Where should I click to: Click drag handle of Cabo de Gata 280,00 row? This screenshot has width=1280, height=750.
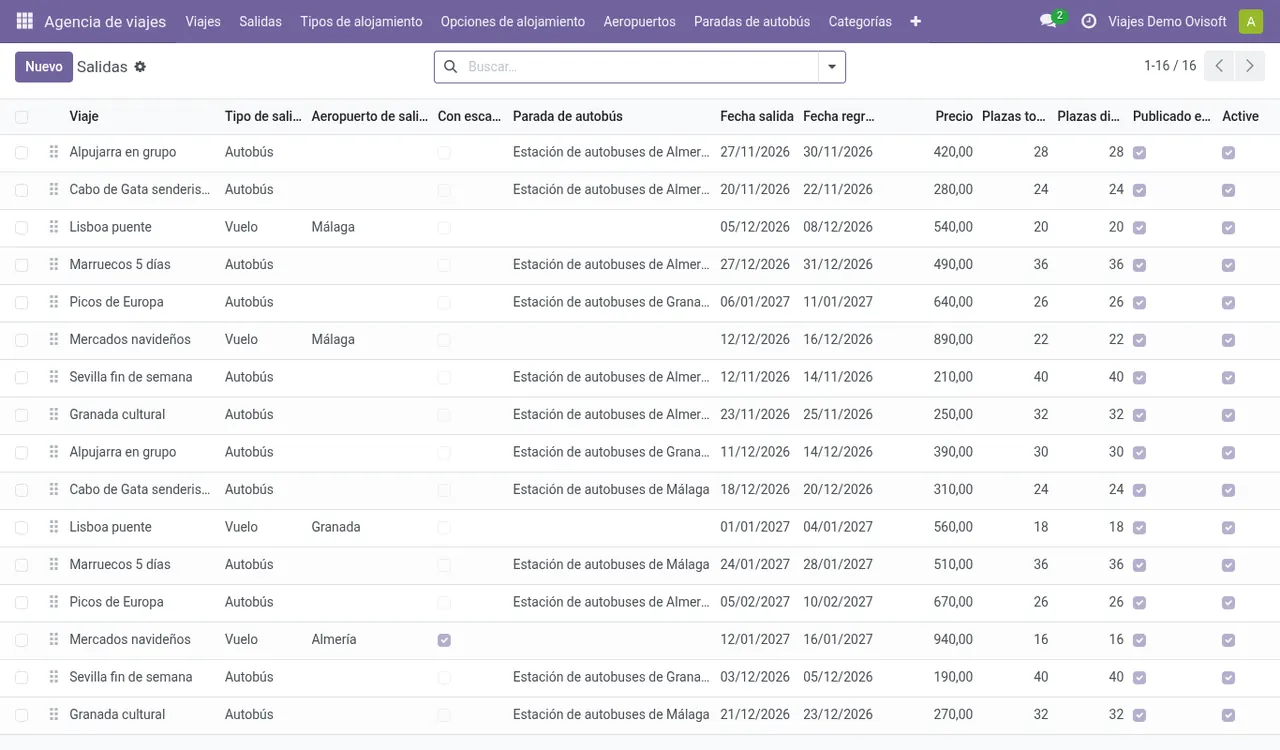coord(54,190)
